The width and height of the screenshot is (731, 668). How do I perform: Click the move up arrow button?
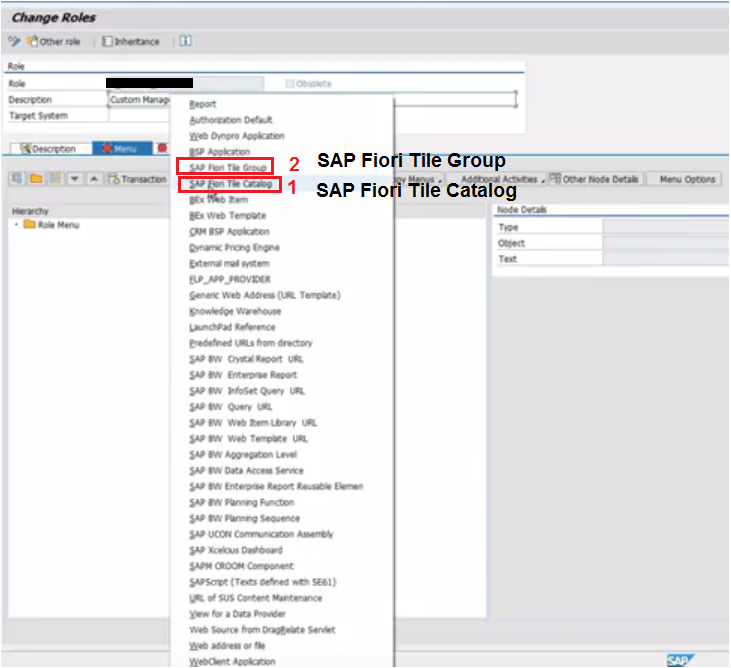tap(94, 179)
